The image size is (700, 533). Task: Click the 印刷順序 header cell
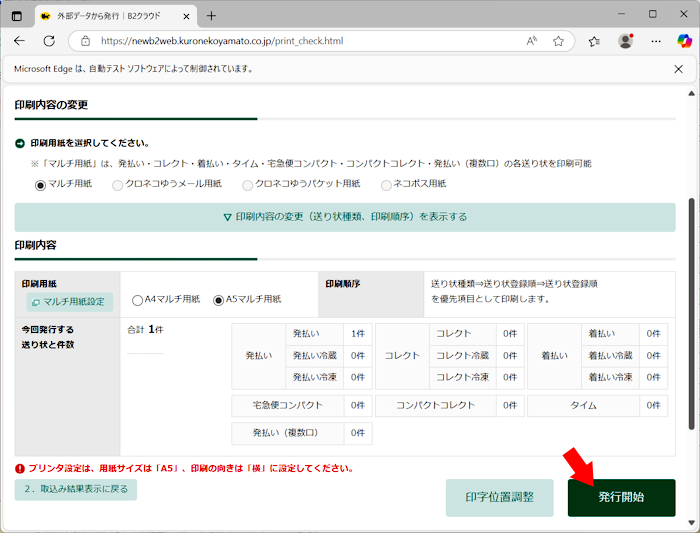[371, 295]
